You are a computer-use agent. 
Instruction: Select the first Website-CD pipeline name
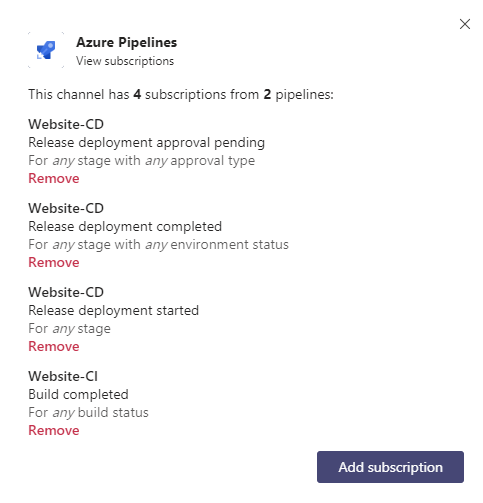66,124
